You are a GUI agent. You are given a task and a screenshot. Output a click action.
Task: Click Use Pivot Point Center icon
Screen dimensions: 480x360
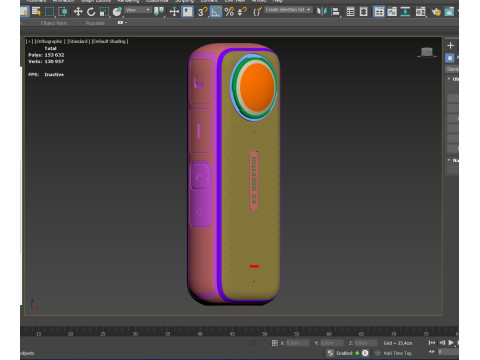click(x=159, y=12)
